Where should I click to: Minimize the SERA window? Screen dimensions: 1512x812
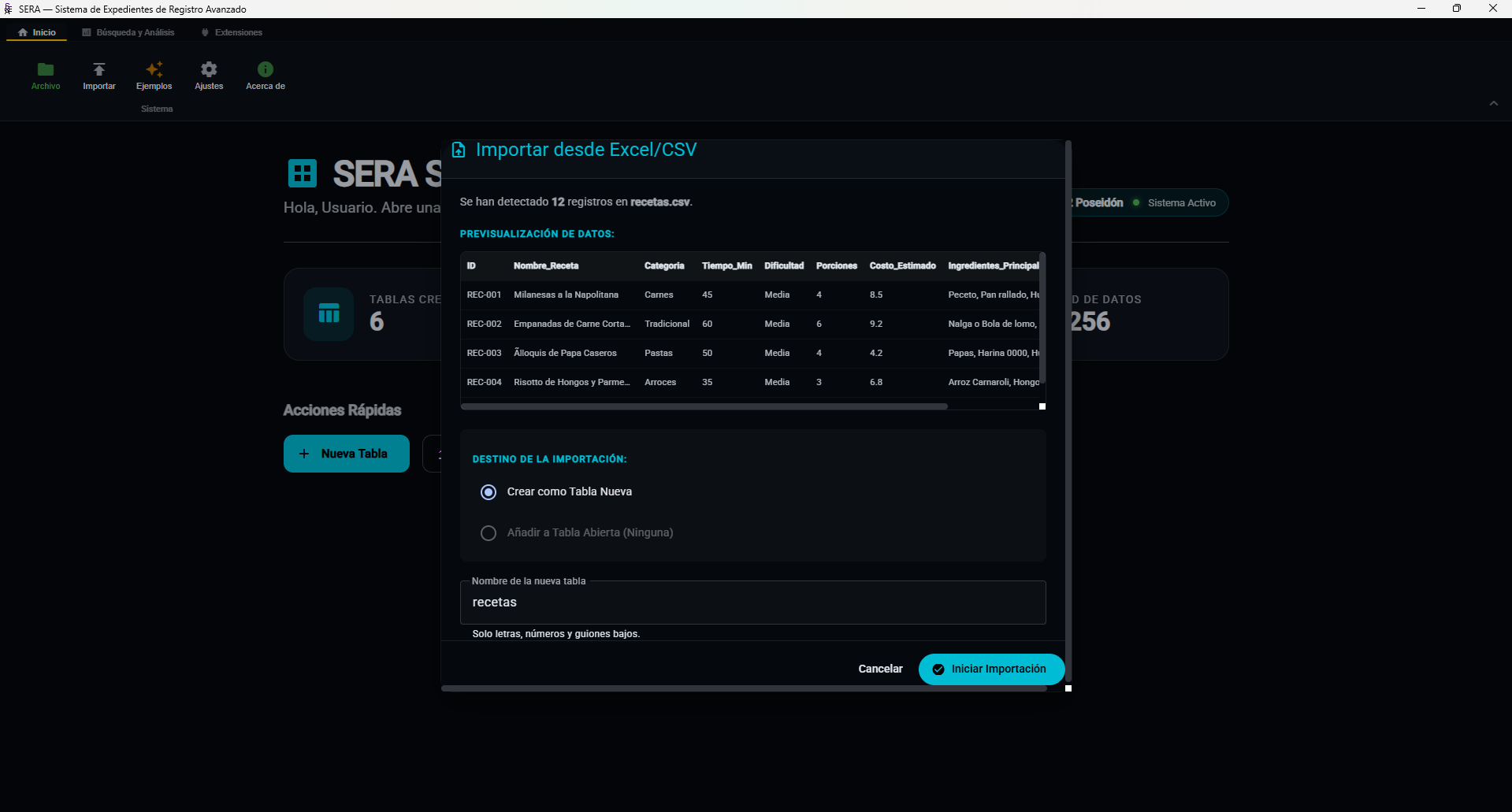[x=1421, y=9]
